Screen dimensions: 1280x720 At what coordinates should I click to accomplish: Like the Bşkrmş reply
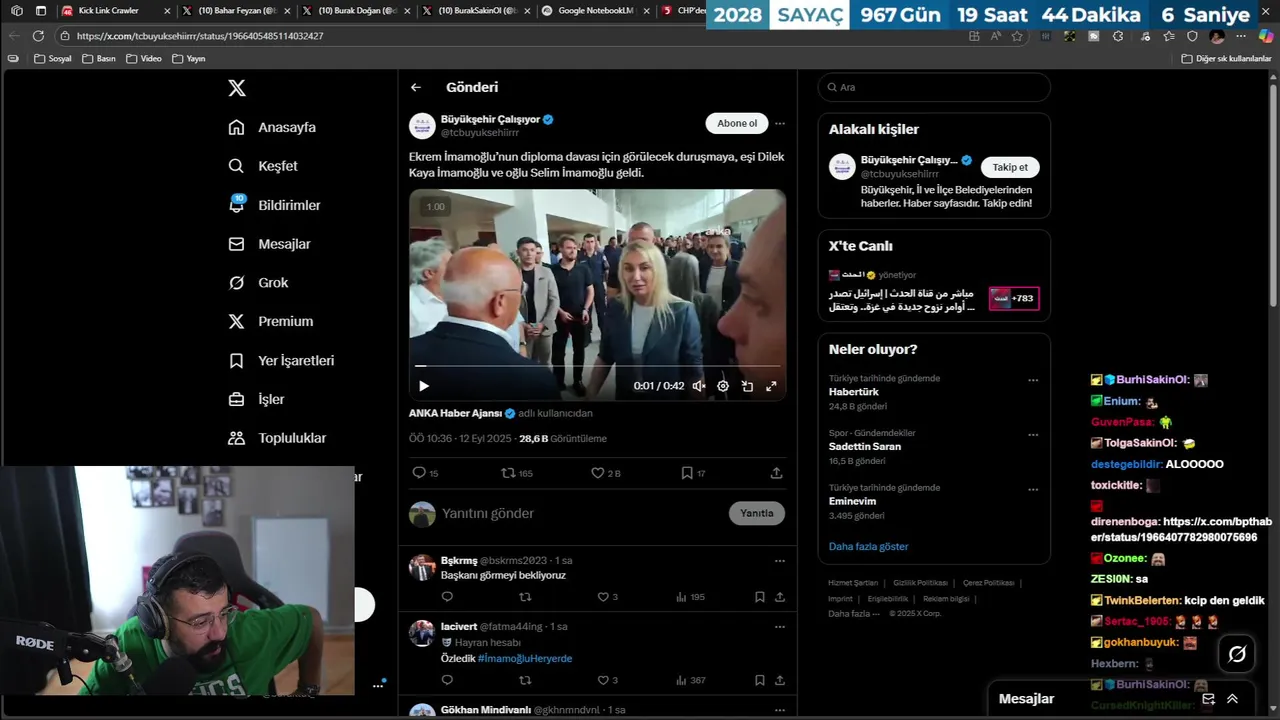click(x=607, y=597)
